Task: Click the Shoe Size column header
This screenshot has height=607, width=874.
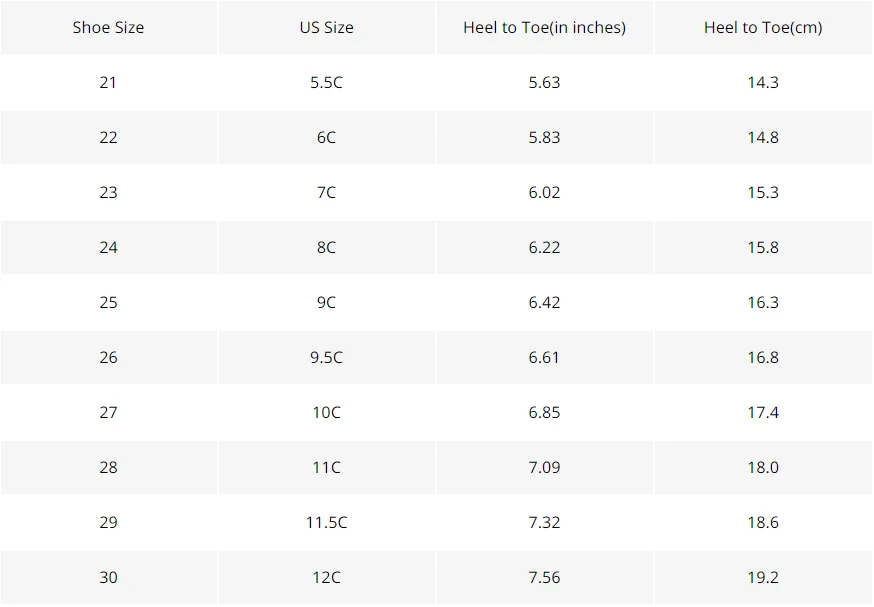Action: 109,27
